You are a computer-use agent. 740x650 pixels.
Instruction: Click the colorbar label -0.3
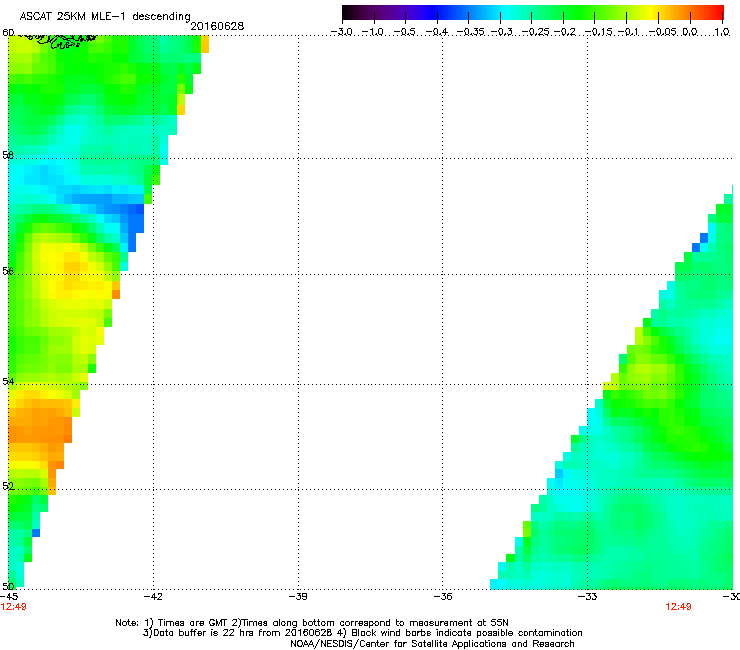502,32
